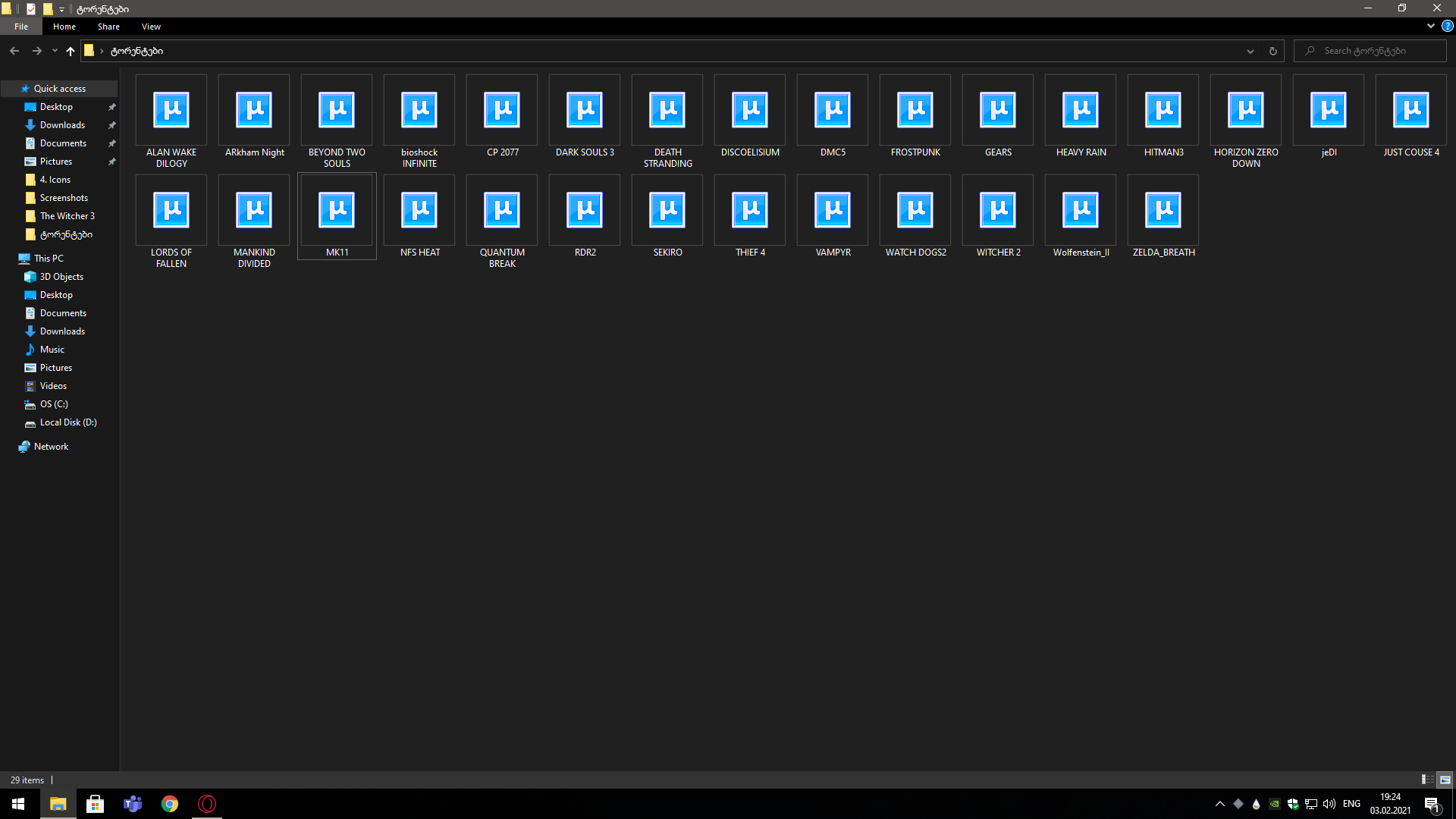1456x819 pixels.
Task: Switch to details view layout
Action: [1427, 780]
